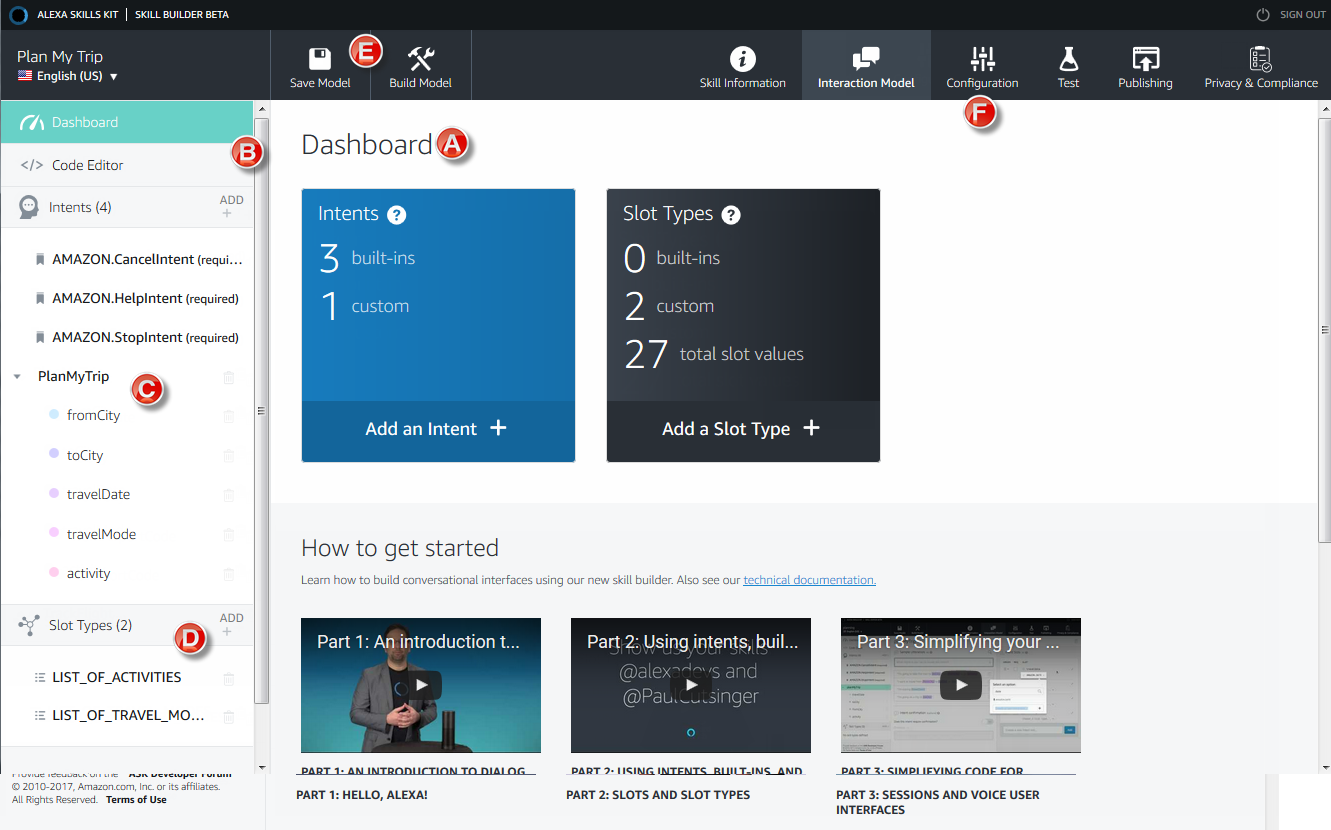Screen dimensions: 1331x830
Task: Open the technical documentation link
Action: point(809,580)
